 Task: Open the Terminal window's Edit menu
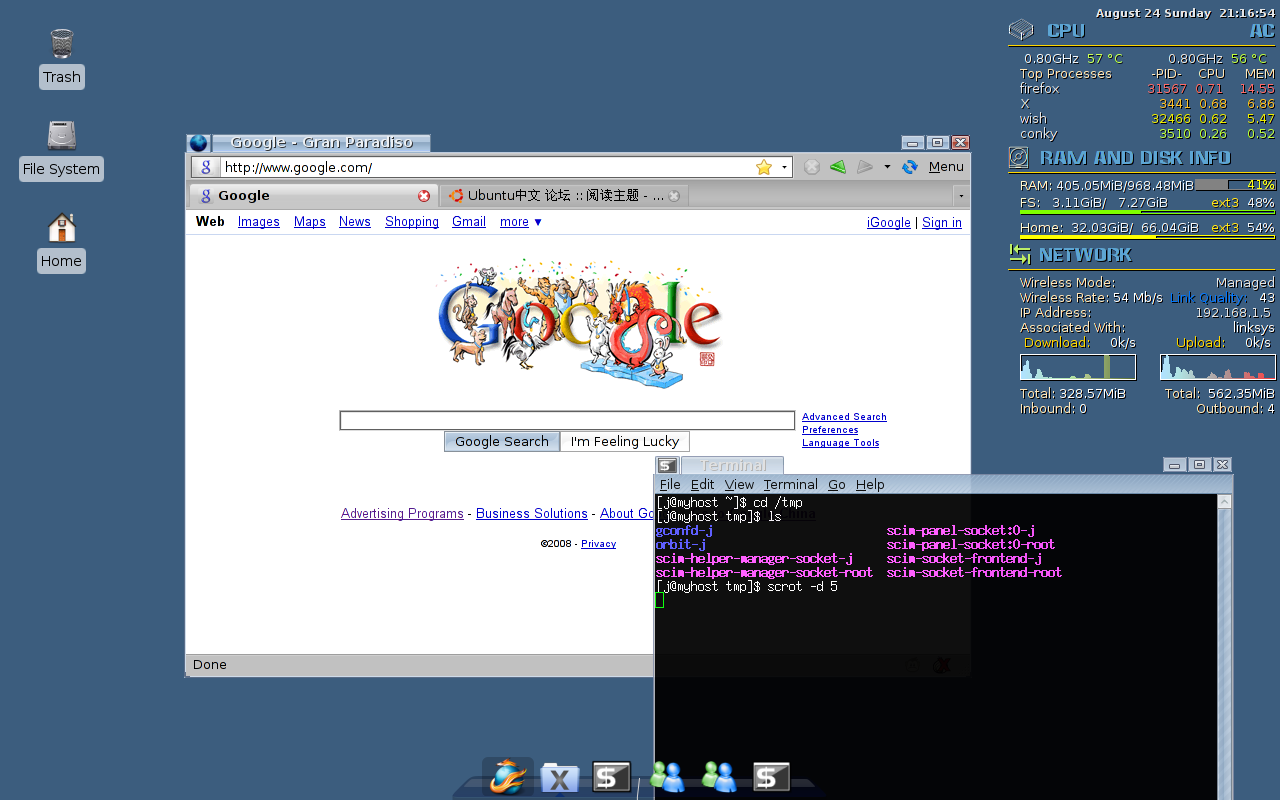[x=703, y=484]
